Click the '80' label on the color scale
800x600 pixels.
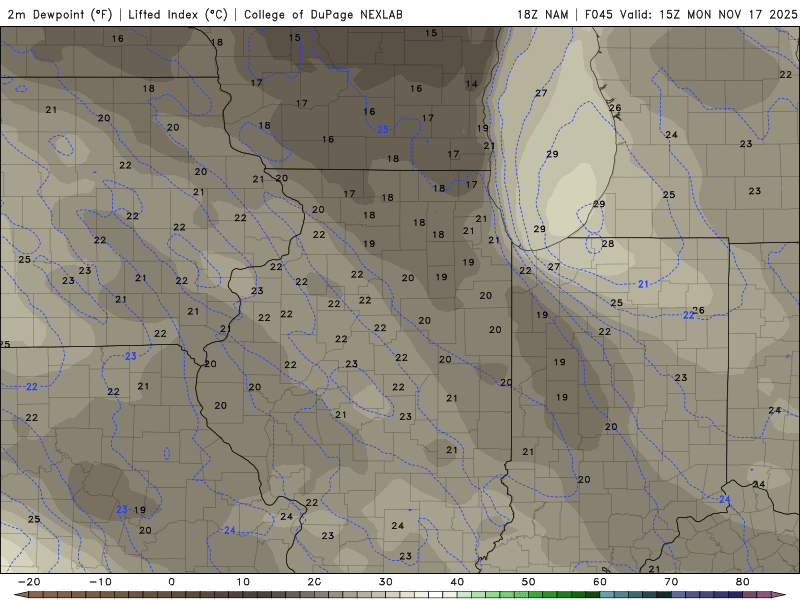pyautogui.click(x=743, y=582)
